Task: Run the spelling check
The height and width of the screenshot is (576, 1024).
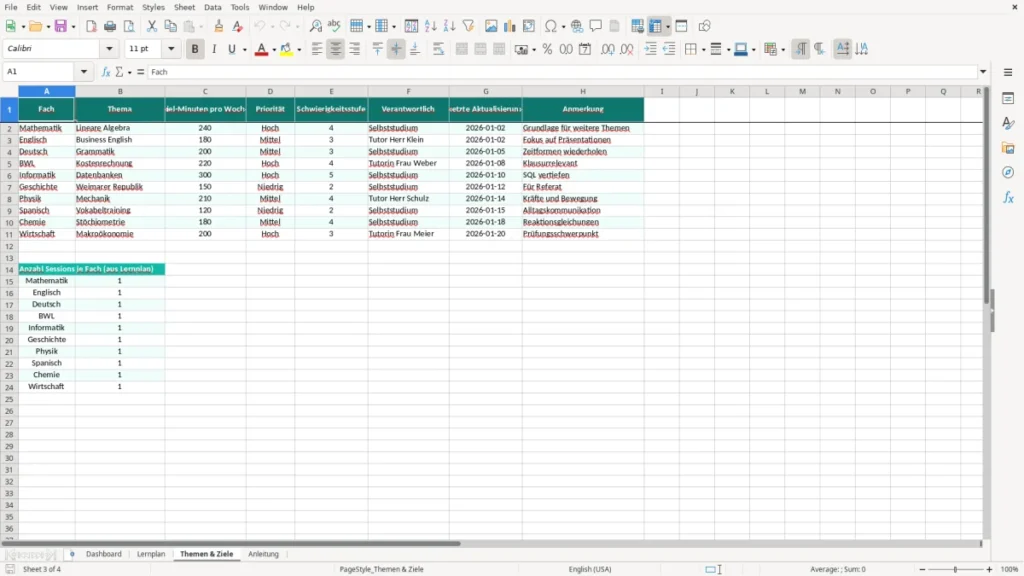Action: 334,26
